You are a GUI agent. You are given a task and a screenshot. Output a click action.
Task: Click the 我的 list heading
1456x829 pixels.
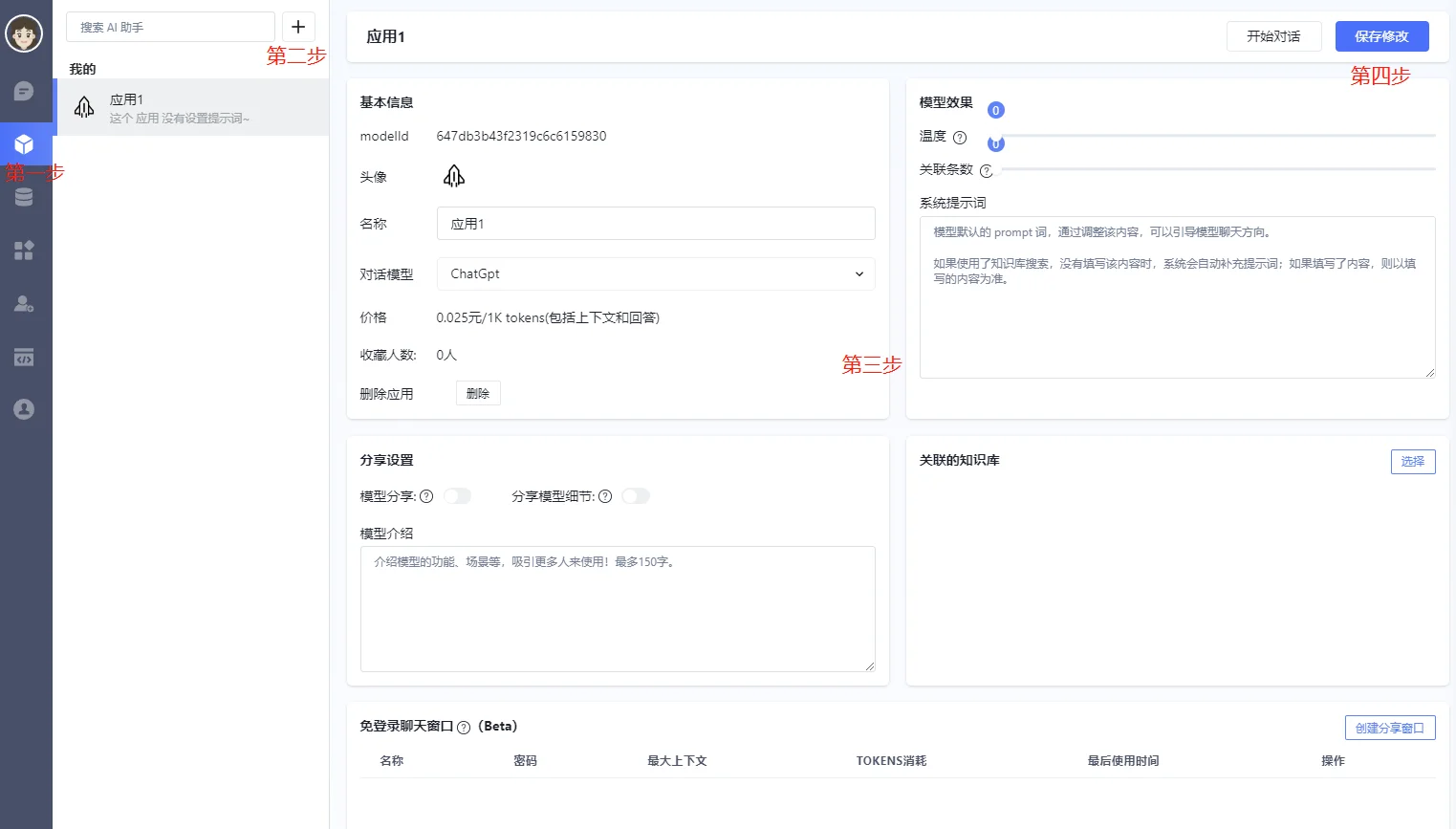82,69
